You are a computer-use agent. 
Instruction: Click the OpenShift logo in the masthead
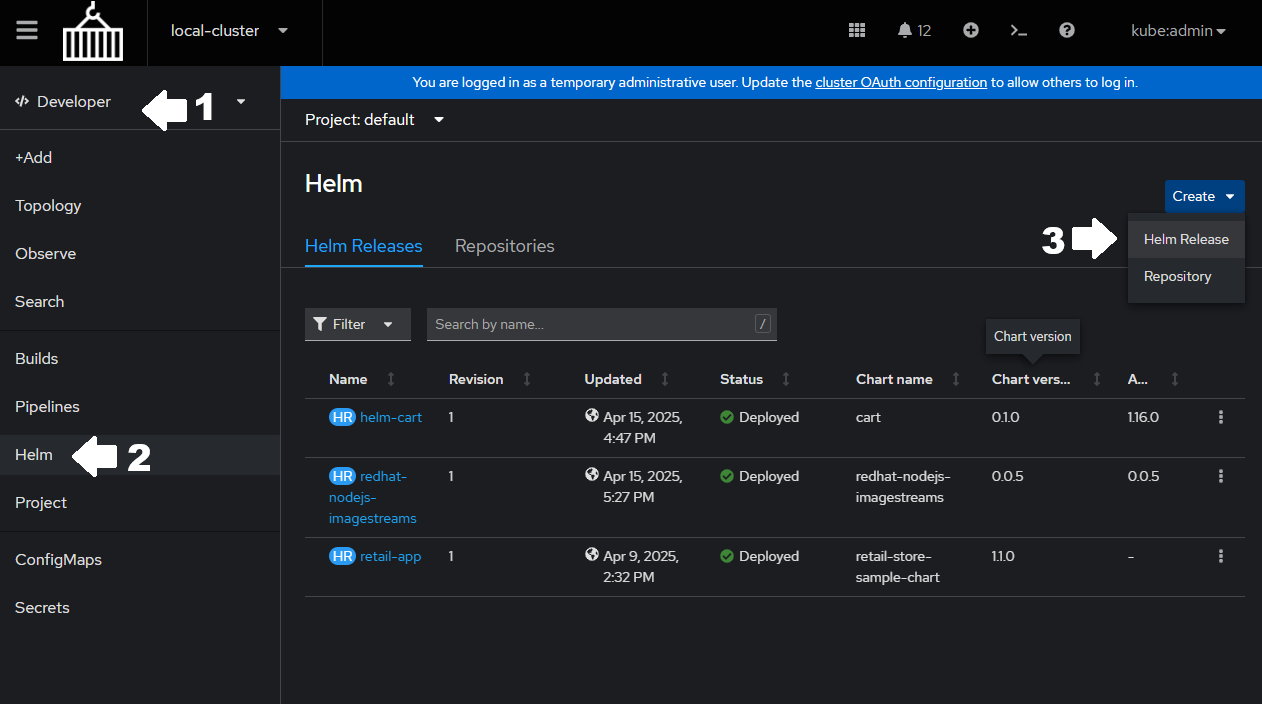click(92, 31)
